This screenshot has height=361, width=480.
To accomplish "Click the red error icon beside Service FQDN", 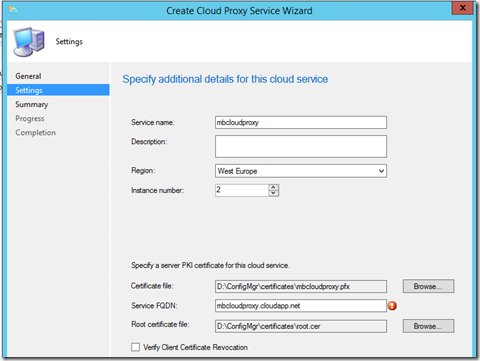I will [392, 305].
